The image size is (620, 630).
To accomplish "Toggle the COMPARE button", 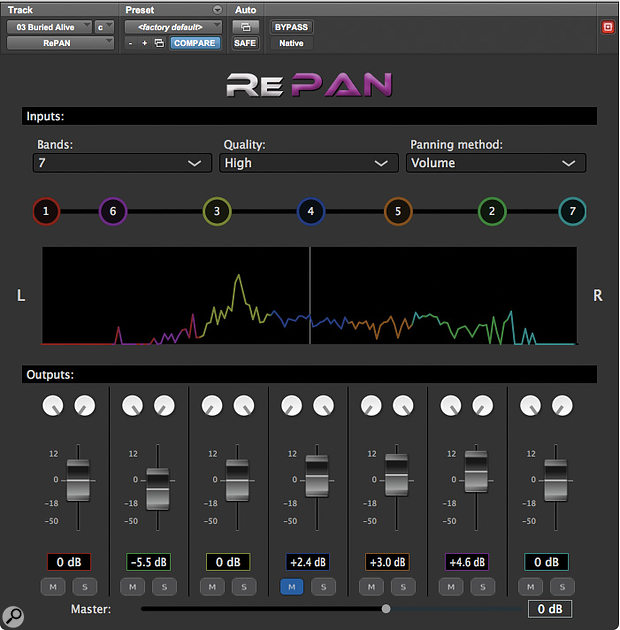I will 195,43.
